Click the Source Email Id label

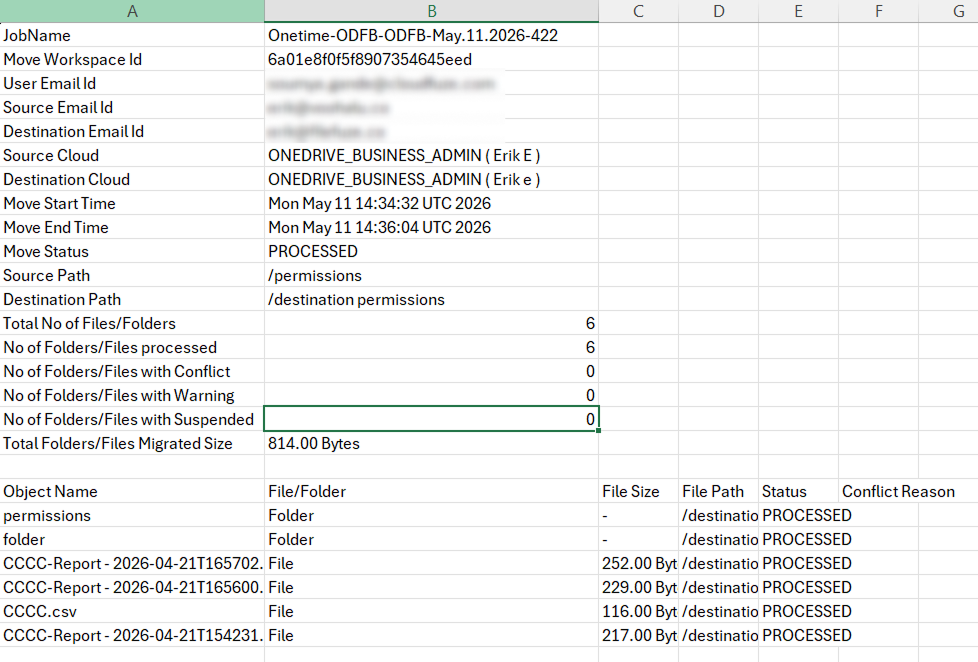(58, 107)
